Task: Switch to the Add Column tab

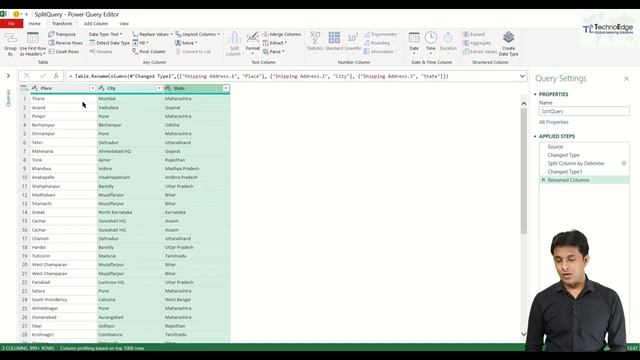Action: coord(96,24)
